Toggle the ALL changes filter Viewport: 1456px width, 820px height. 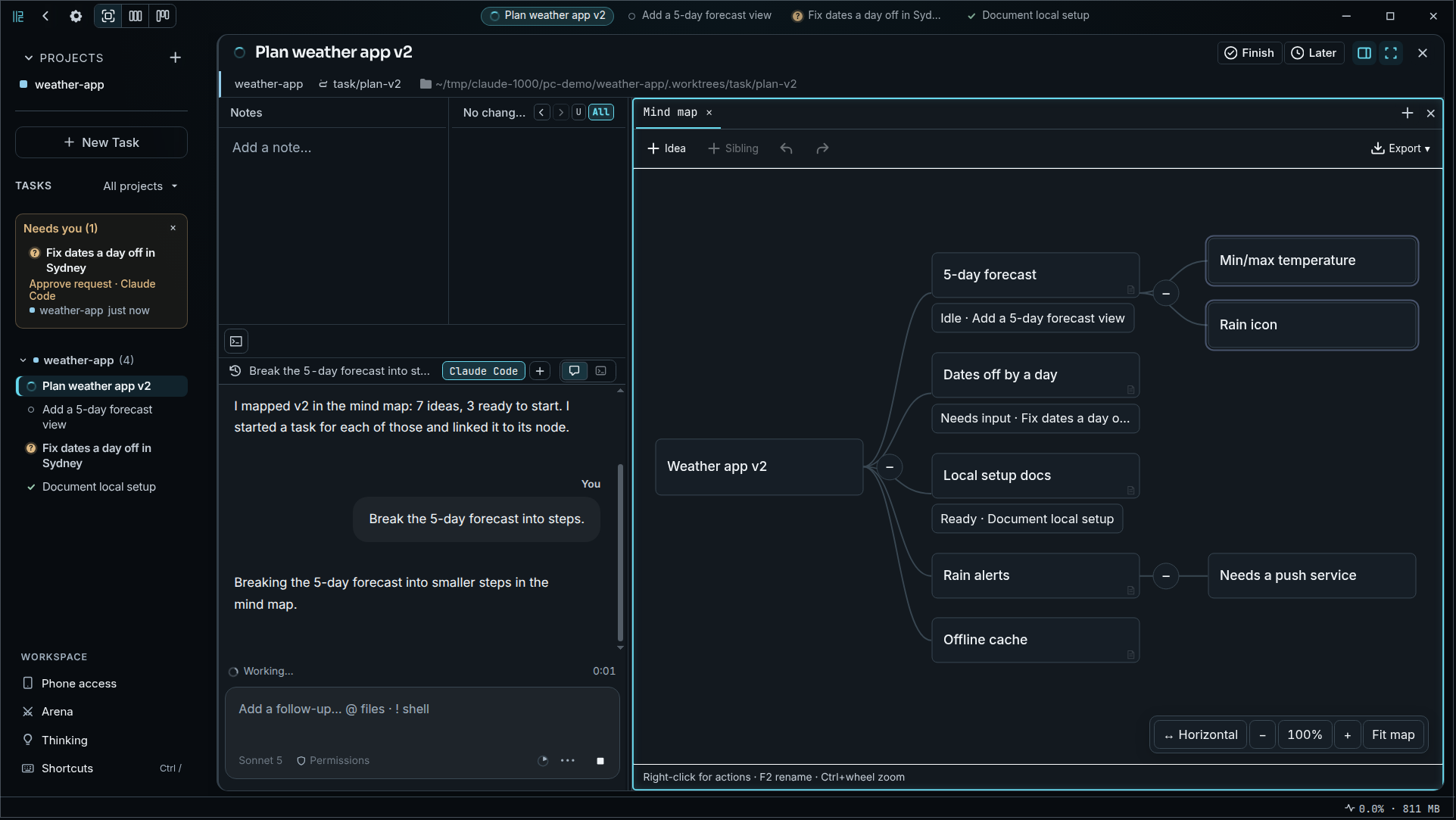[x=601, y=112]
